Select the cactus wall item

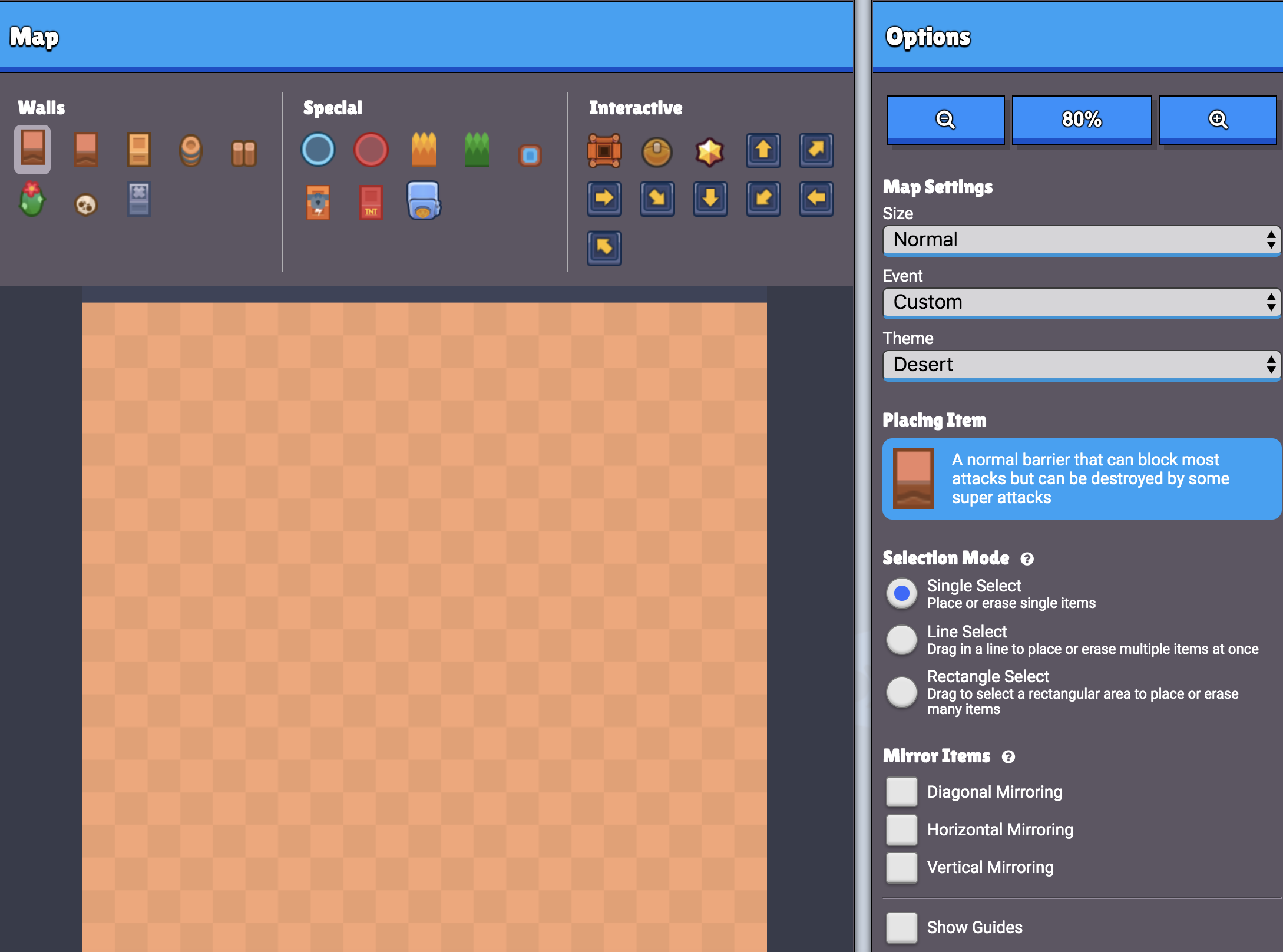[32, 200]
